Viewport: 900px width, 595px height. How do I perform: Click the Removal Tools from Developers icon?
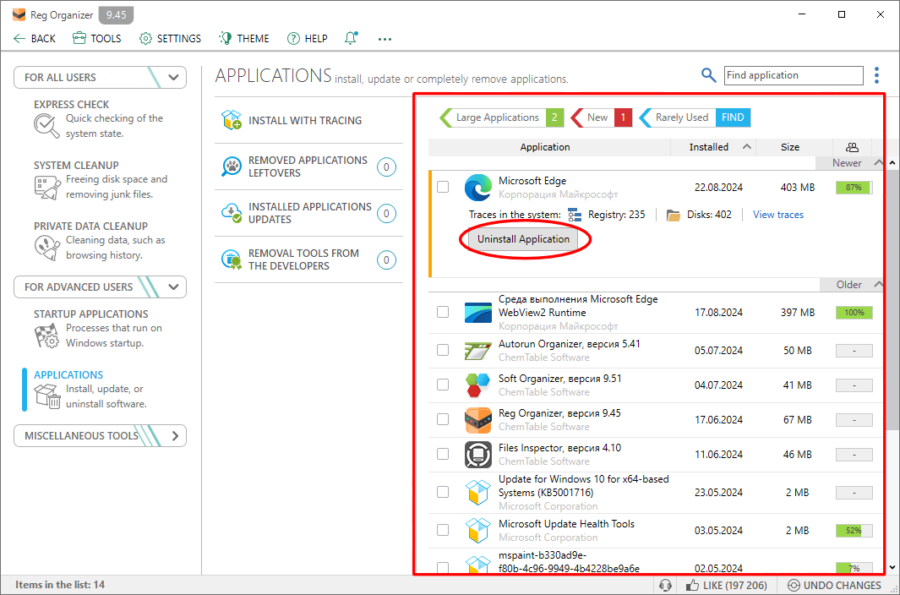[231, 259]
